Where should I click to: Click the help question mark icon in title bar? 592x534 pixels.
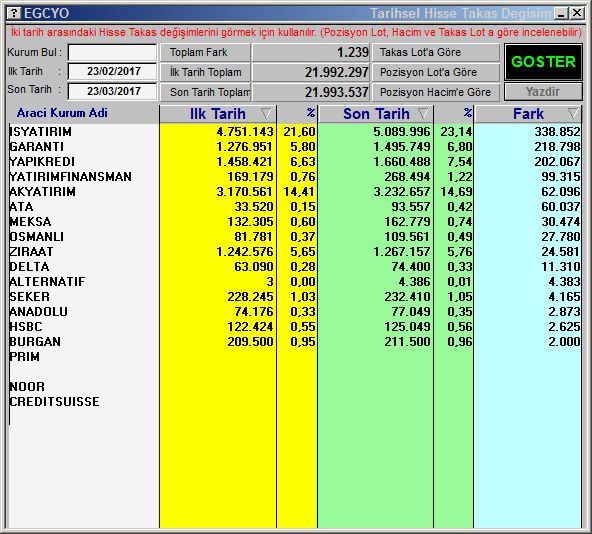[14, 13]
